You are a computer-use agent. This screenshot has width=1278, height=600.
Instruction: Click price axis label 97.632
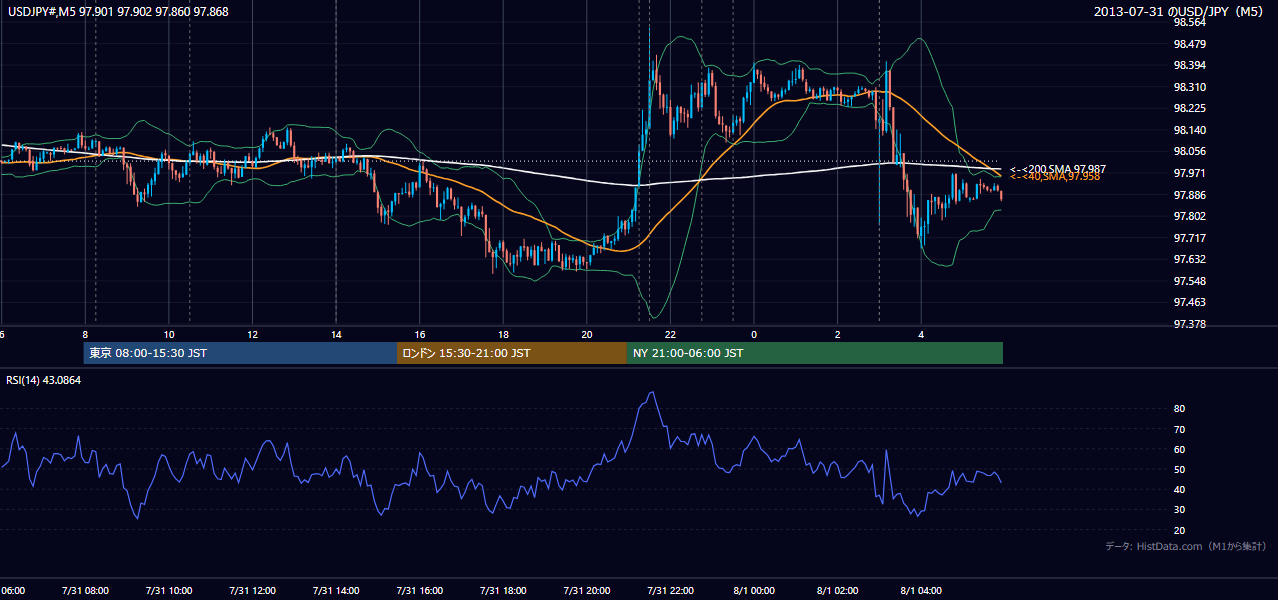1189,259
